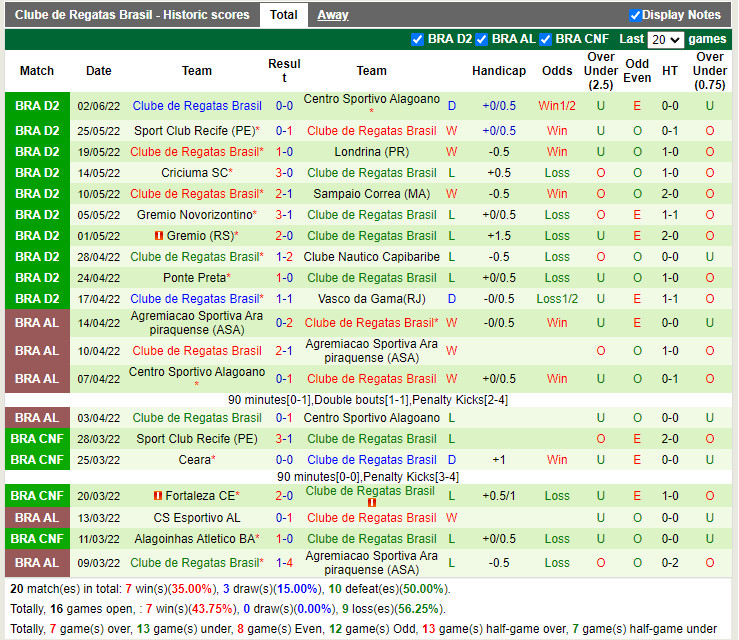
Task: Click the 1-4 score on 09/03/22 match
Action: tap(284, 563)
